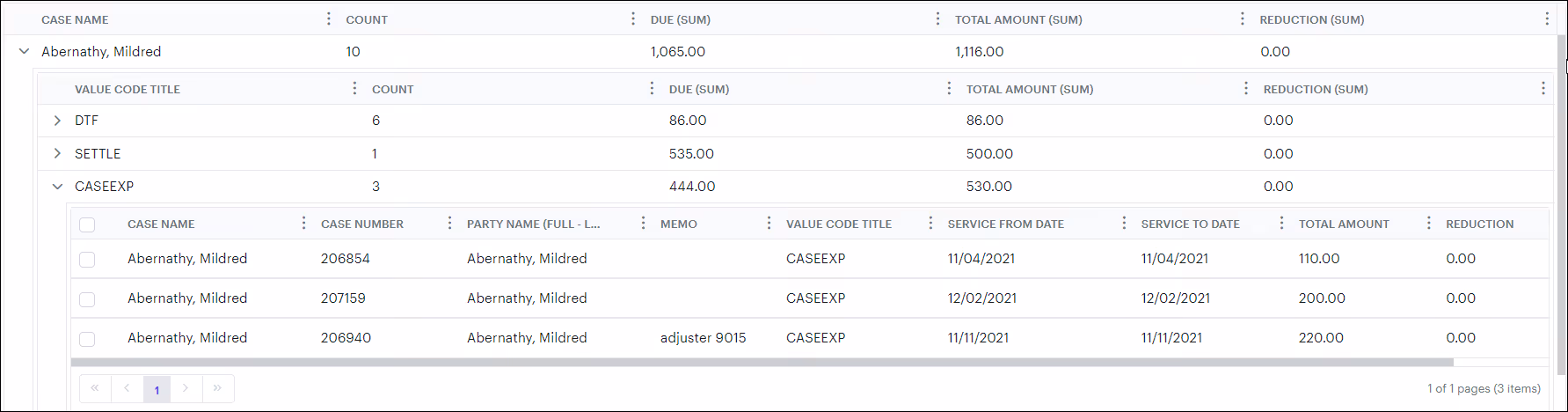Open column menu for Case Number column
1568x412 pixels.
(449, 224)
